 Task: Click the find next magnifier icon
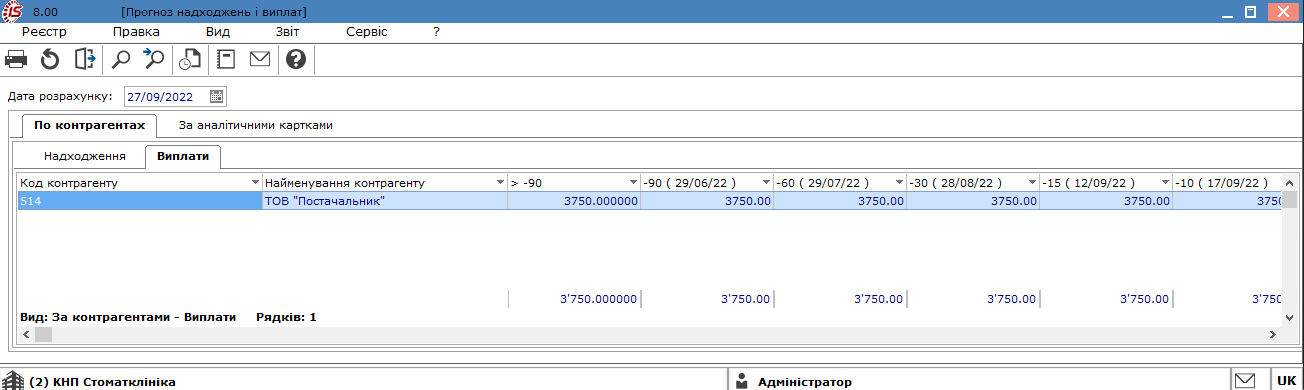[153, 60]
